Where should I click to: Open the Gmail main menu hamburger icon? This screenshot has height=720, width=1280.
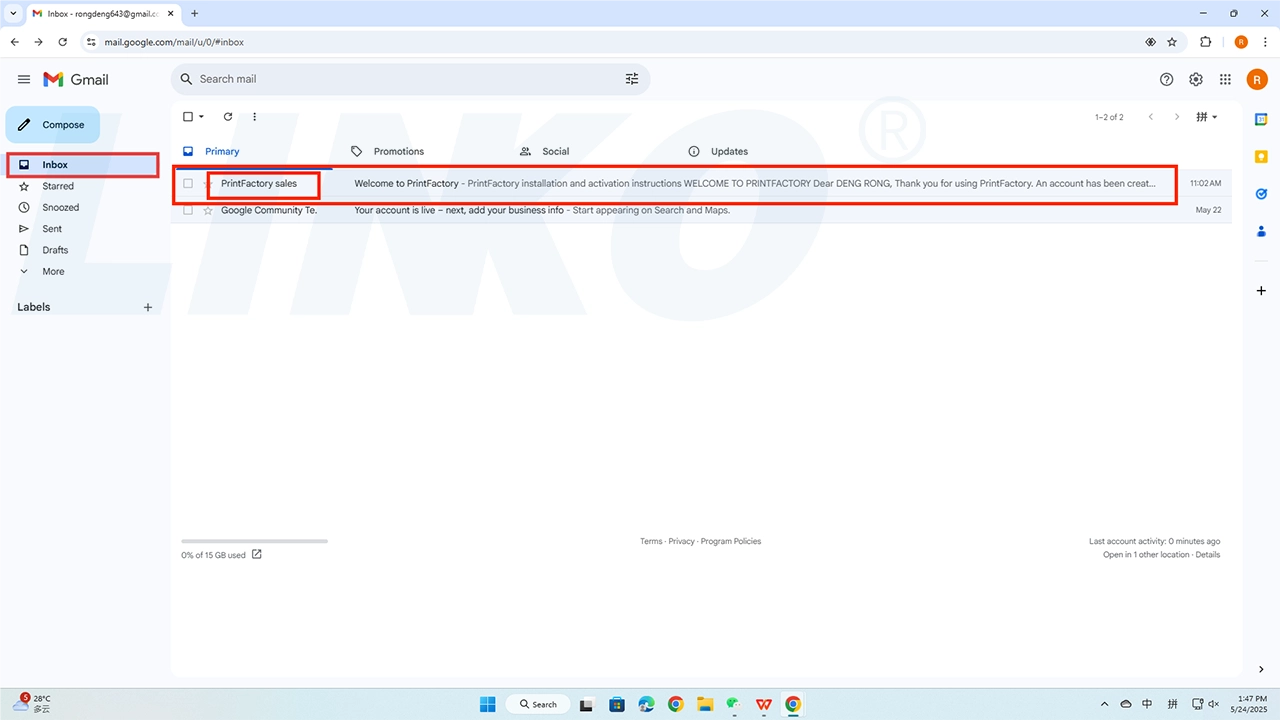coord(24,79)
